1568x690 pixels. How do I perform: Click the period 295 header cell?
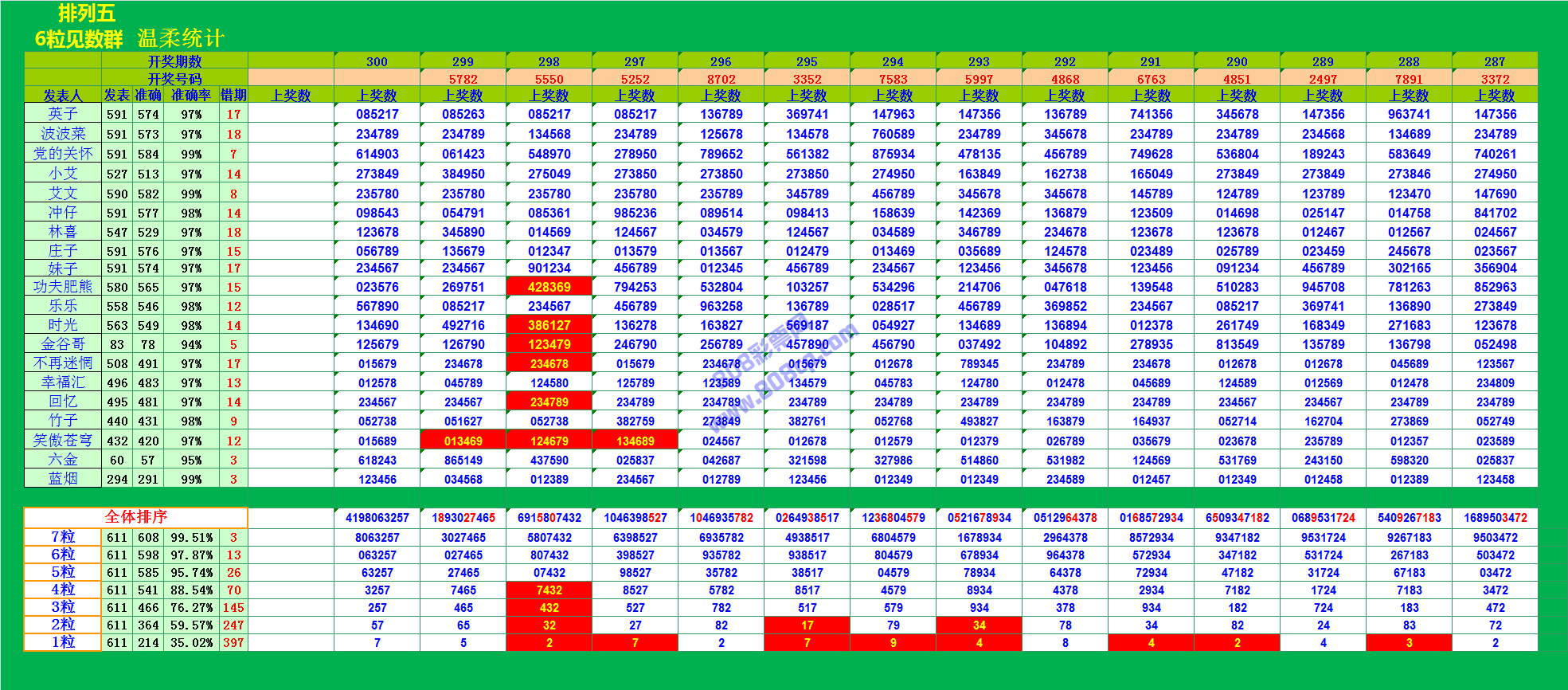pyautogui.click(x=807, y=61)
